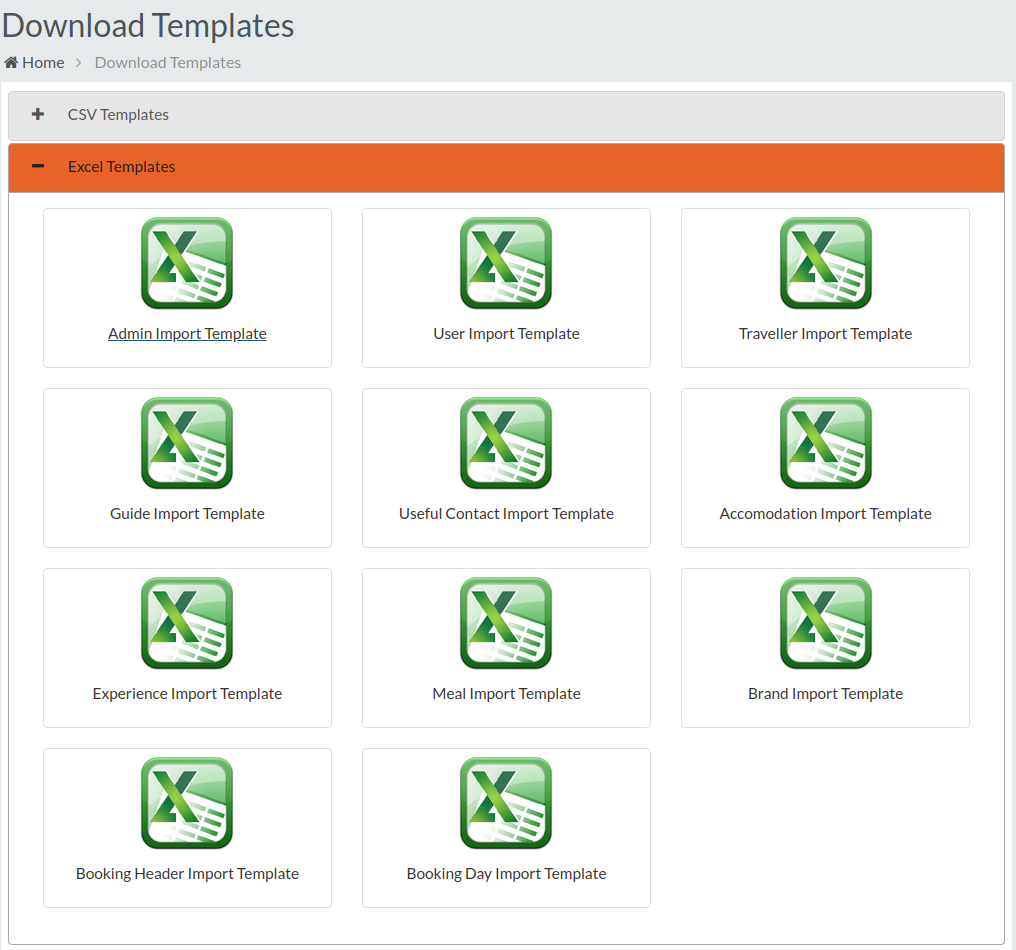Download the Useful Contact Import Template link
The width and height of the screenshot is (1016, 950).
[506, 514]
